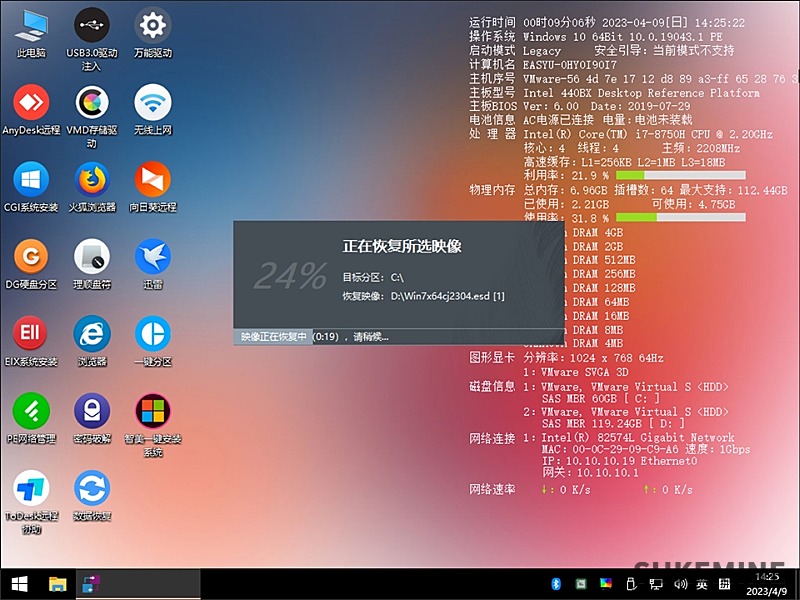Click the Bluetooth tray icon
This screenshot has width=800, height=600.
coord(556,584)
